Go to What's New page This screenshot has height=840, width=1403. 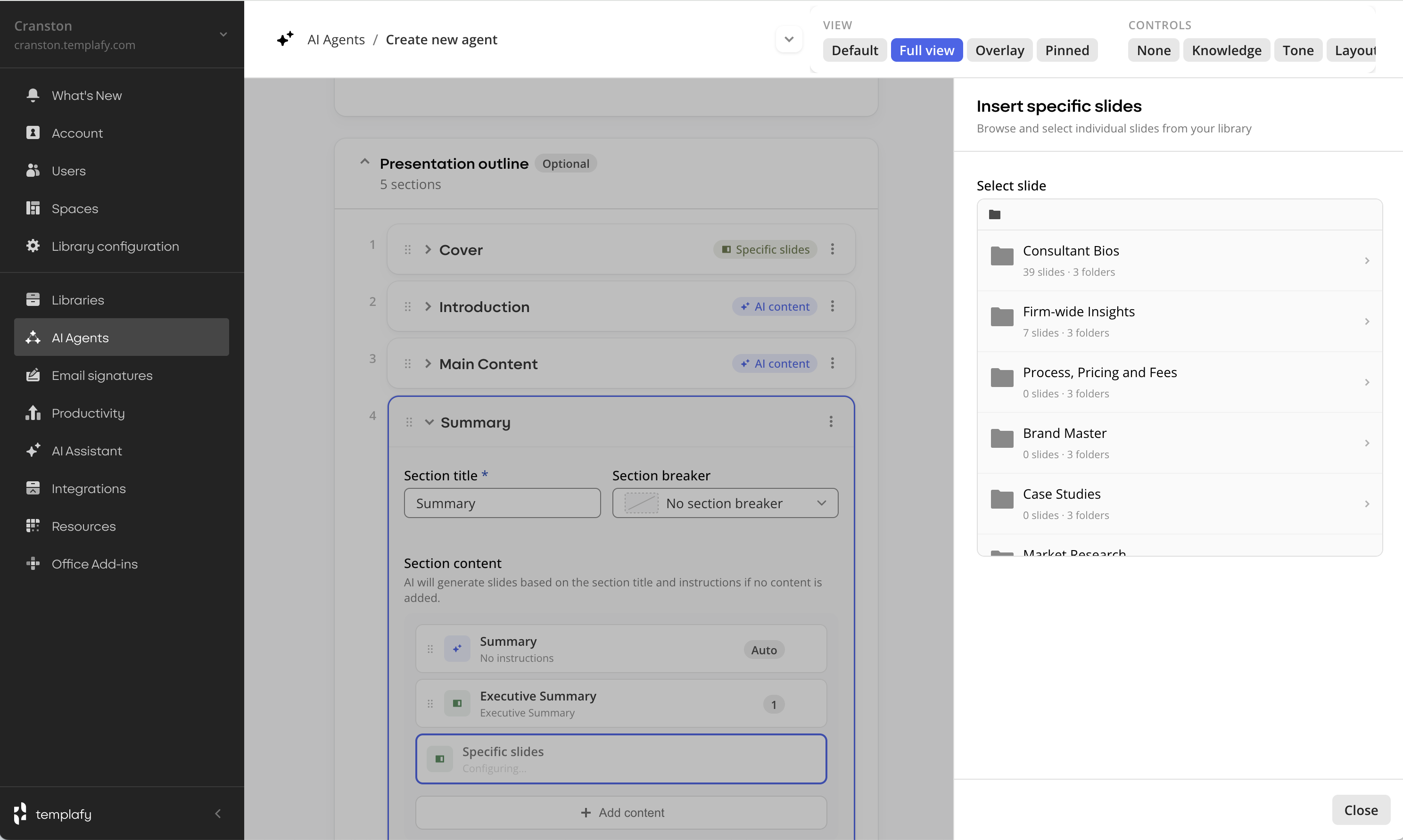pos(121,95)
